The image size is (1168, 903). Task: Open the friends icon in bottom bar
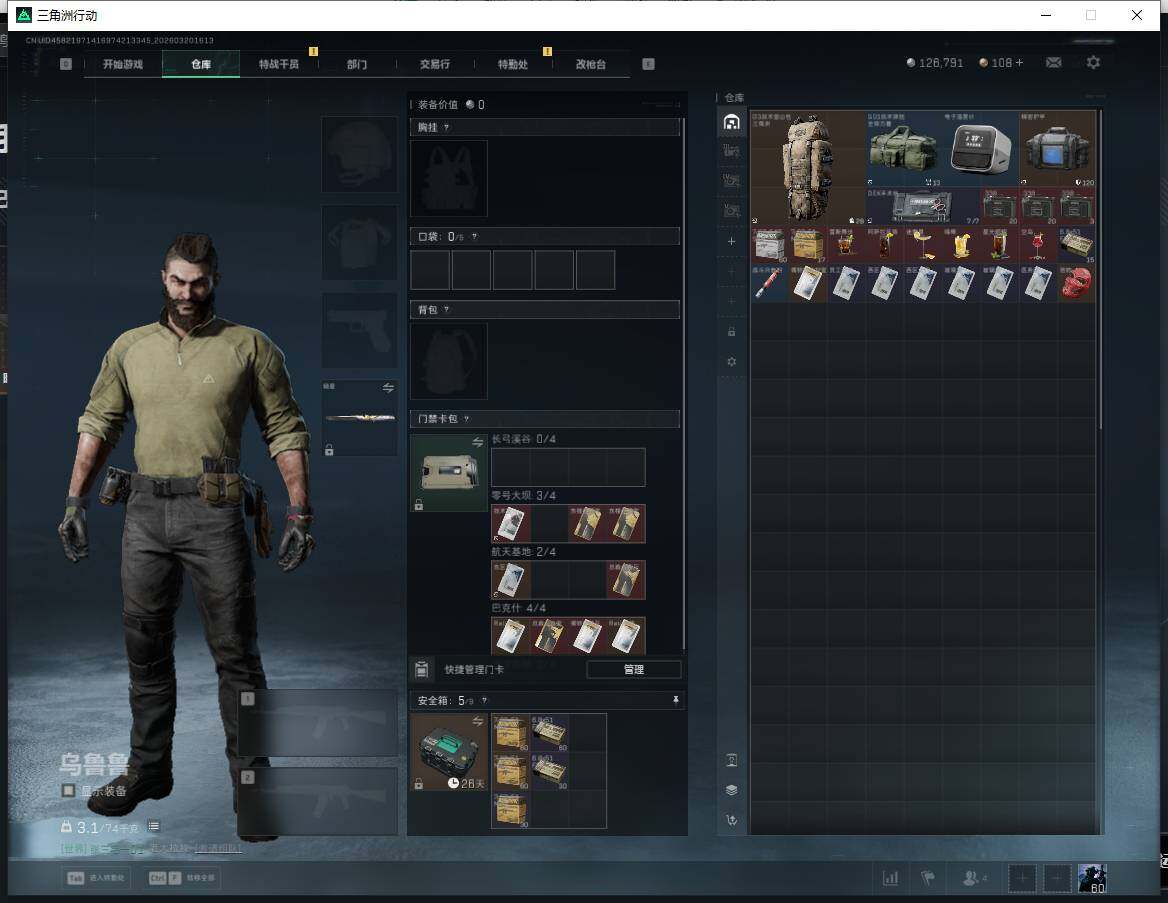[971, 878]
